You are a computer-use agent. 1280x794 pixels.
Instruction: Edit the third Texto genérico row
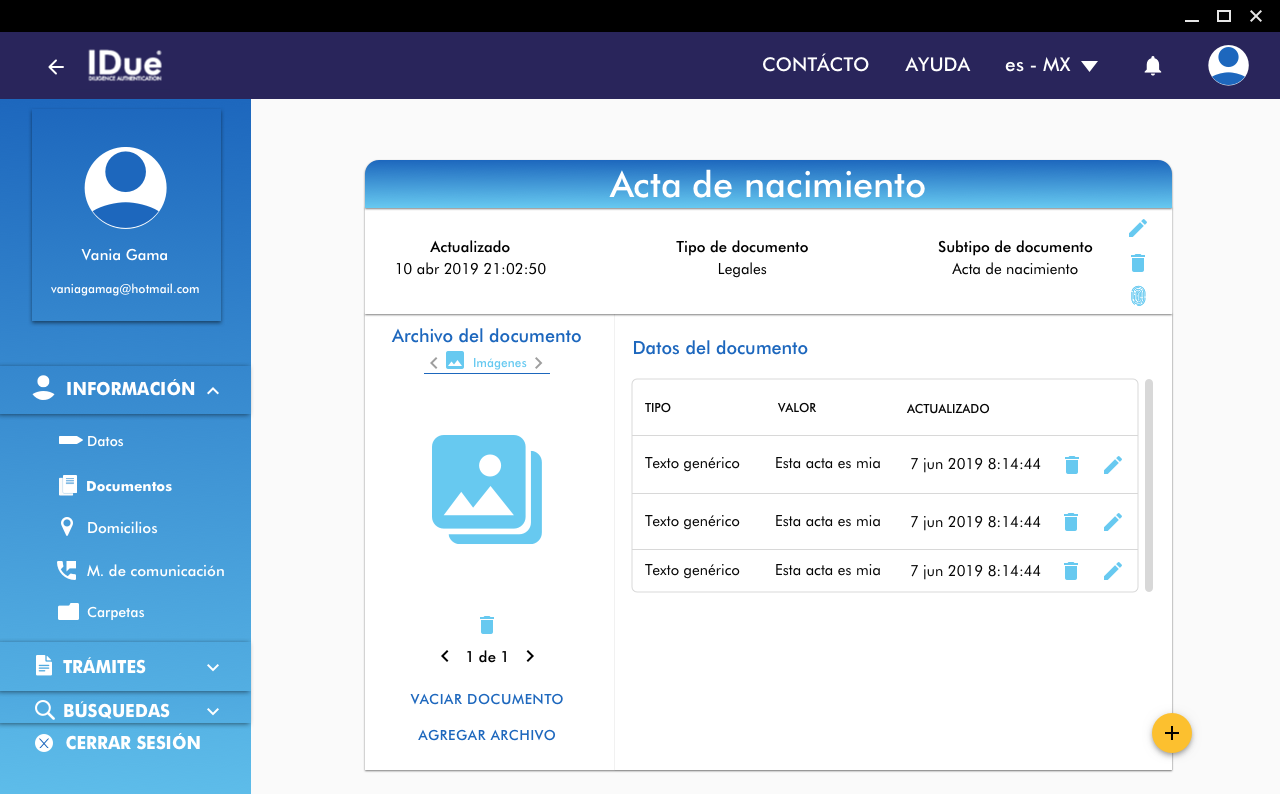tap(1112, 571)
